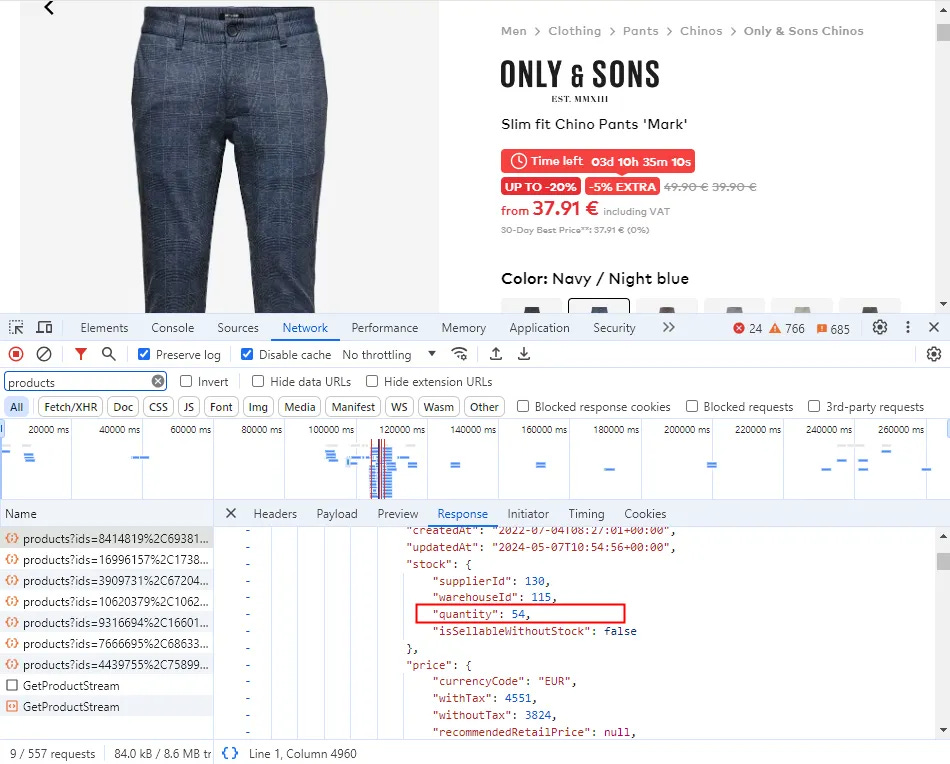Filter by Fetch/XHR type
950x764 pixels.
coord(70,407)
